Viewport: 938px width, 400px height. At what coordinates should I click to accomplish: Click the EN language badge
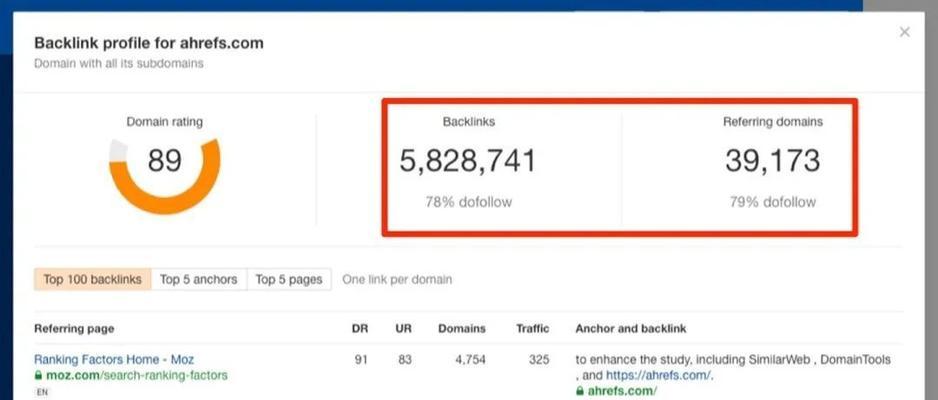pyautogui.click(x=42, y=393)
